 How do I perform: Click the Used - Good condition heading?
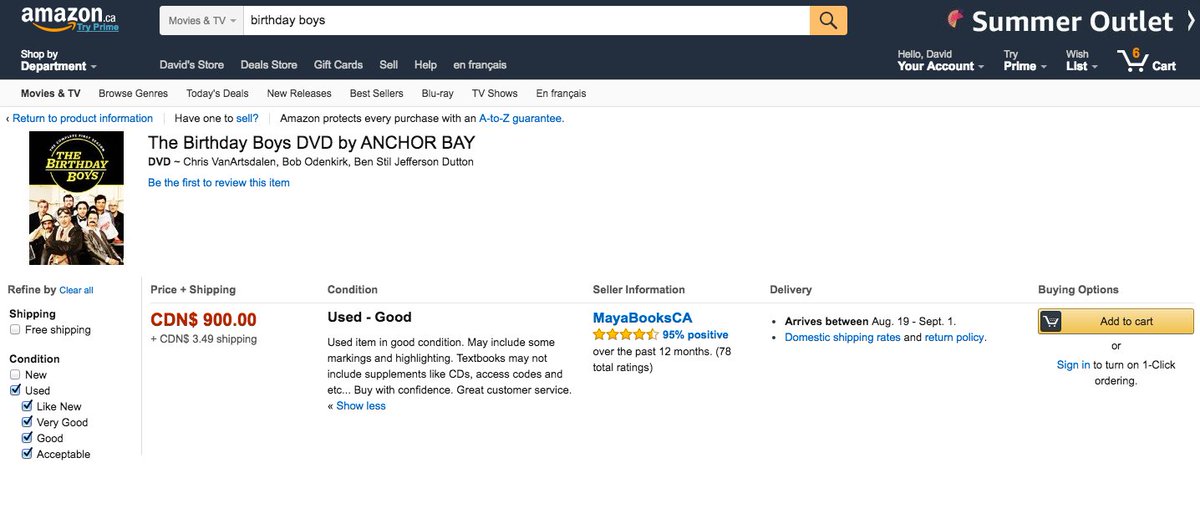coord(369,317)
